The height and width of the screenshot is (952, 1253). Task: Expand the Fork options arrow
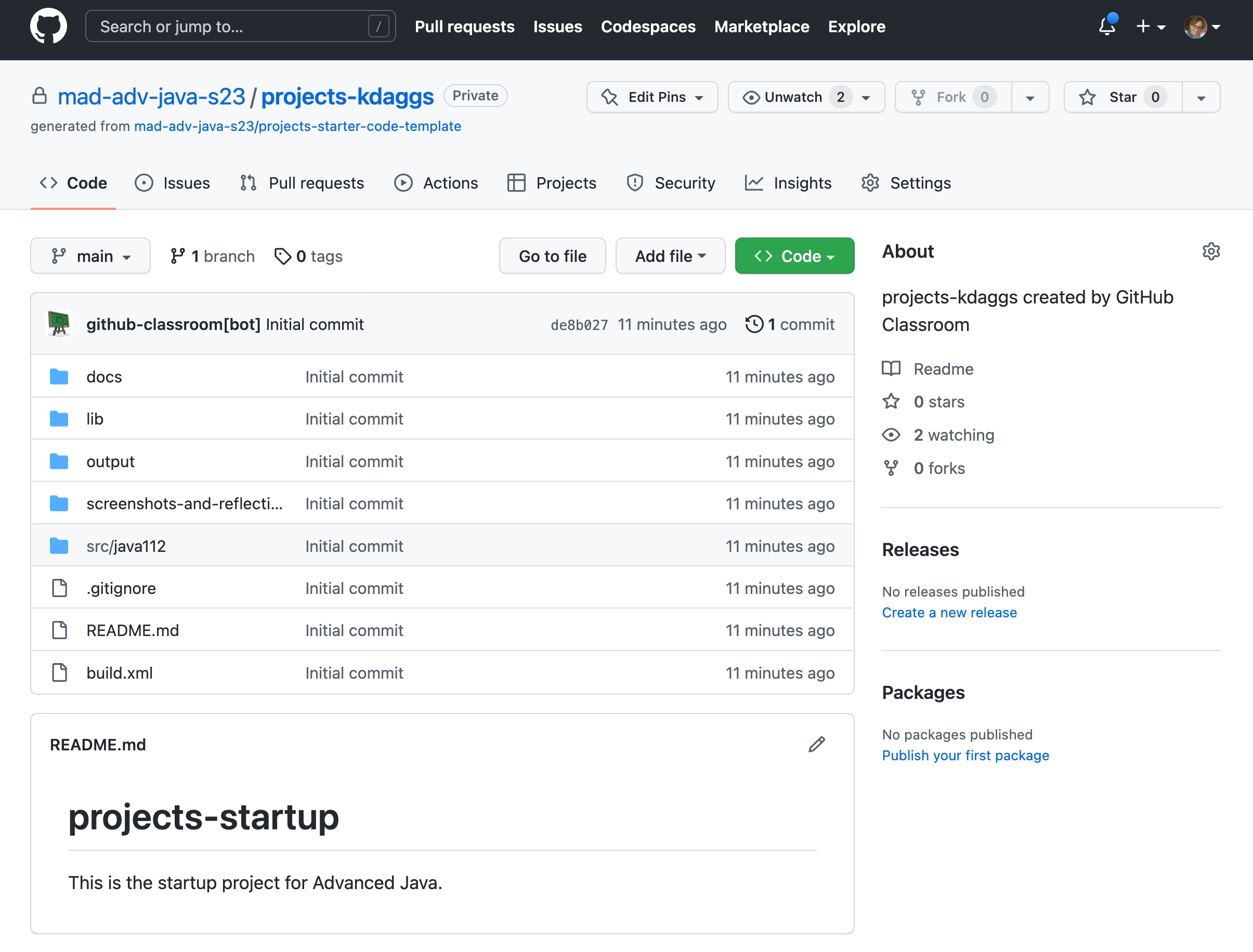[x=1030, y=98]
